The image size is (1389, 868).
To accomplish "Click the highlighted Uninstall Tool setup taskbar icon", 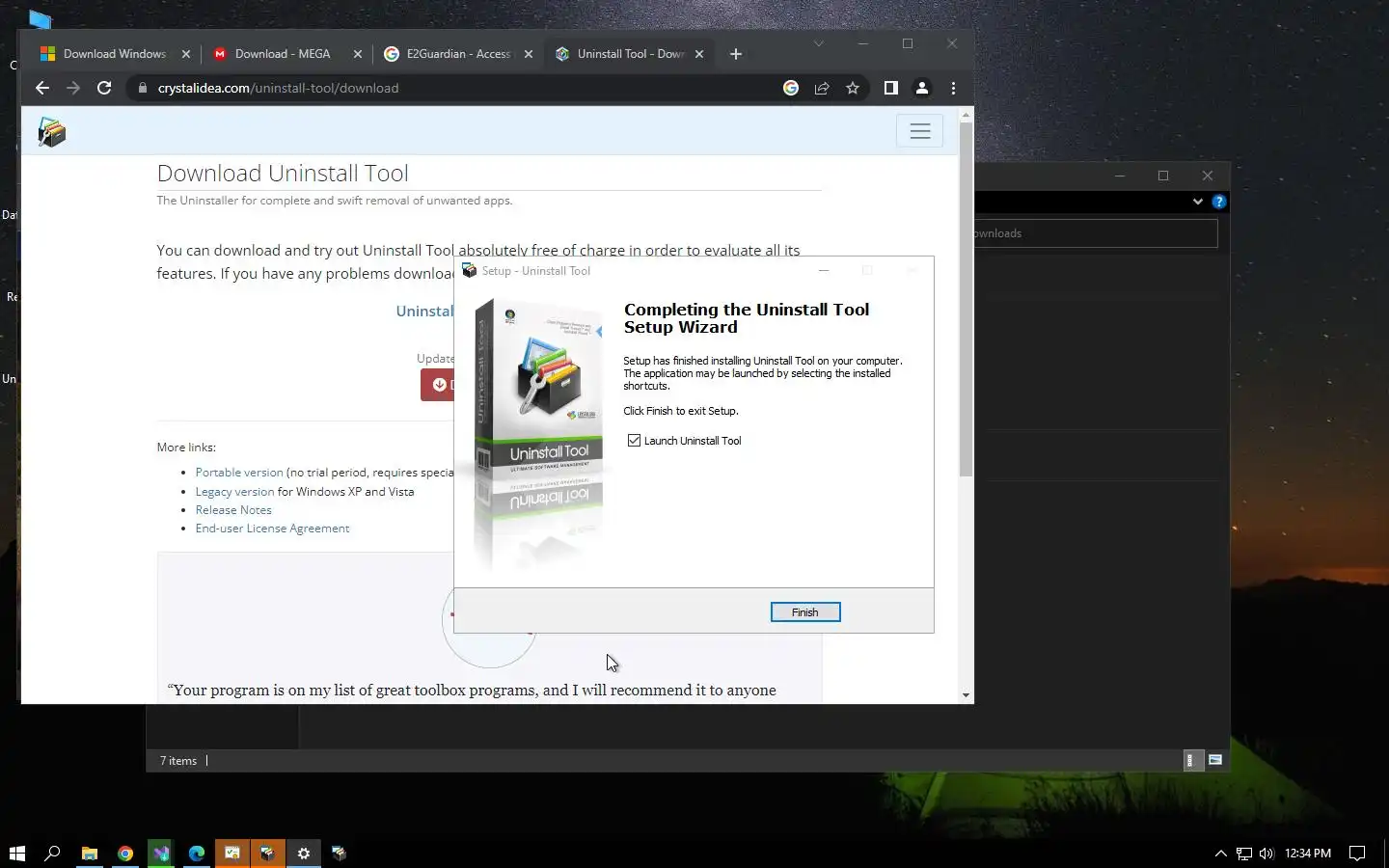I will pos(267,853).
